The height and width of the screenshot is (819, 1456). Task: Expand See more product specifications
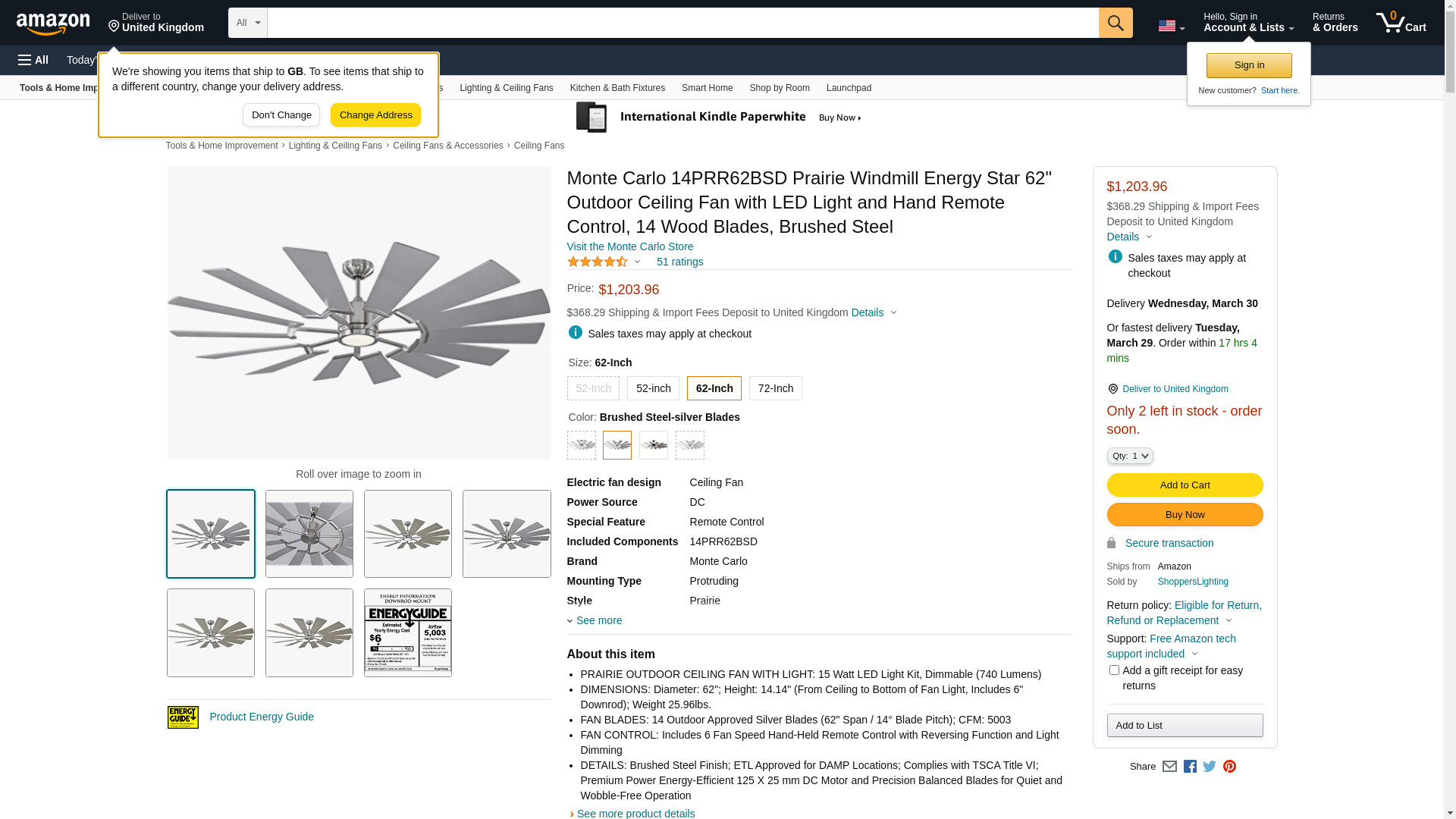(x=598, y=620)
